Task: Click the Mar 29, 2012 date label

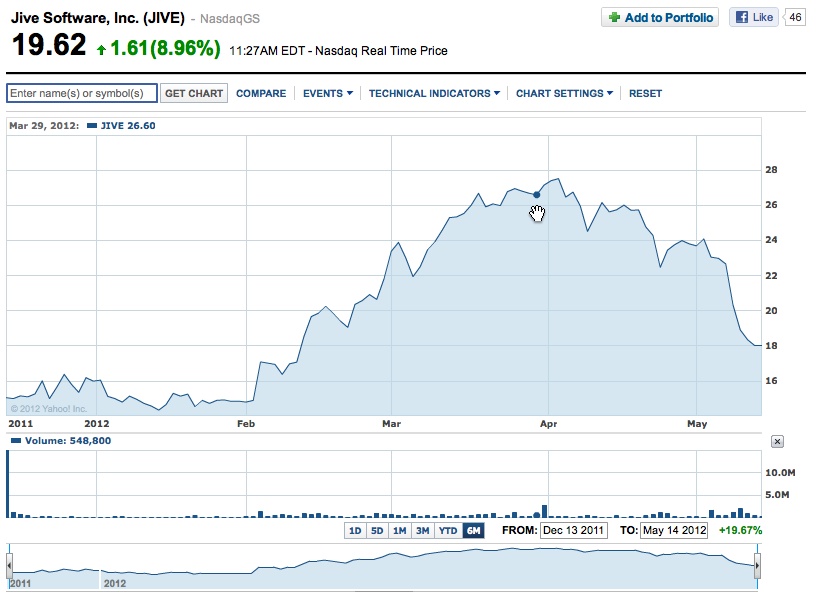Action: [x=44, y=126]
